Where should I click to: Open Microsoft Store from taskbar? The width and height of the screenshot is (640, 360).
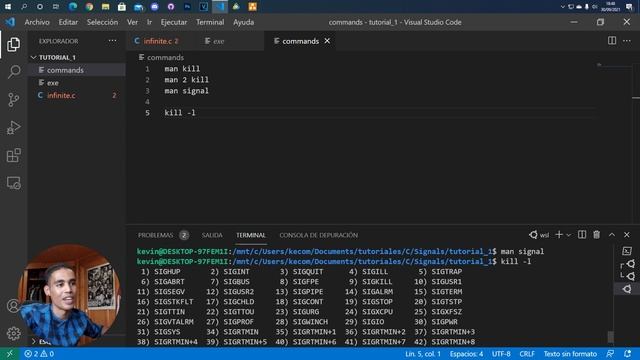coord(122,7)
